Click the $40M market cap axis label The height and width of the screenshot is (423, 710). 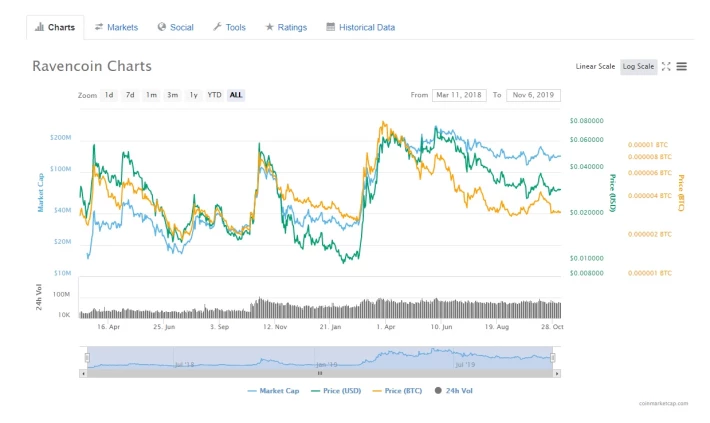(62, 210)
